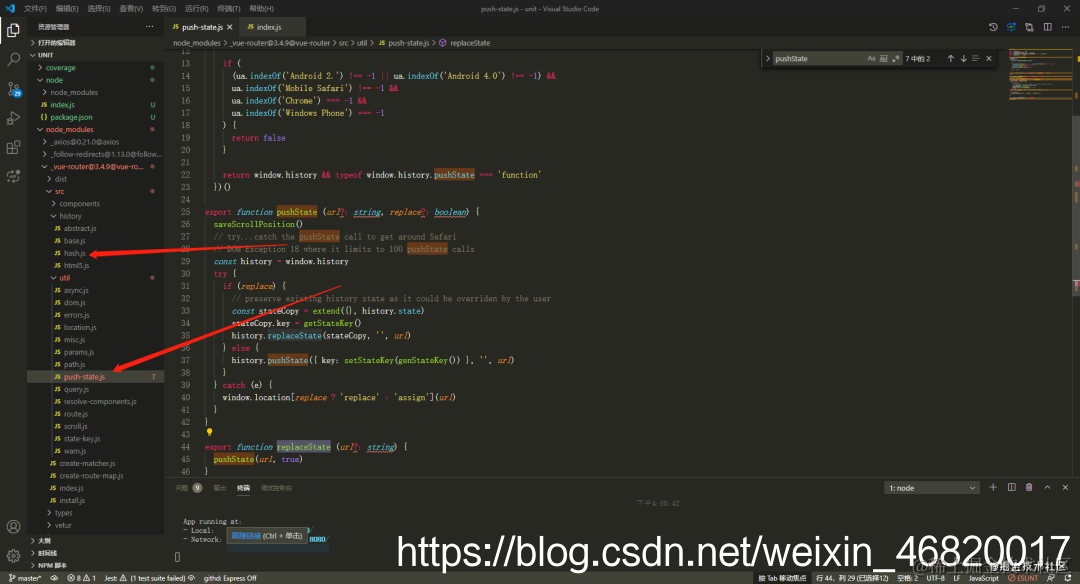This screenshot has width=1080, height=584.
Task: Open the Run and Debug view
Action: coord(13,118)
